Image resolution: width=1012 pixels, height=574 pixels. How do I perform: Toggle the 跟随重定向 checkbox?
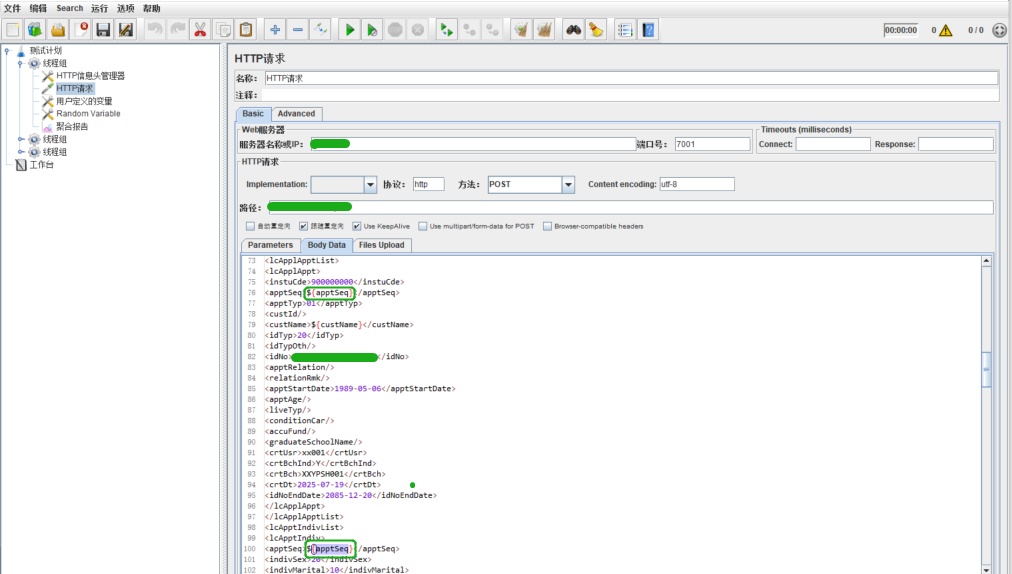303,226
